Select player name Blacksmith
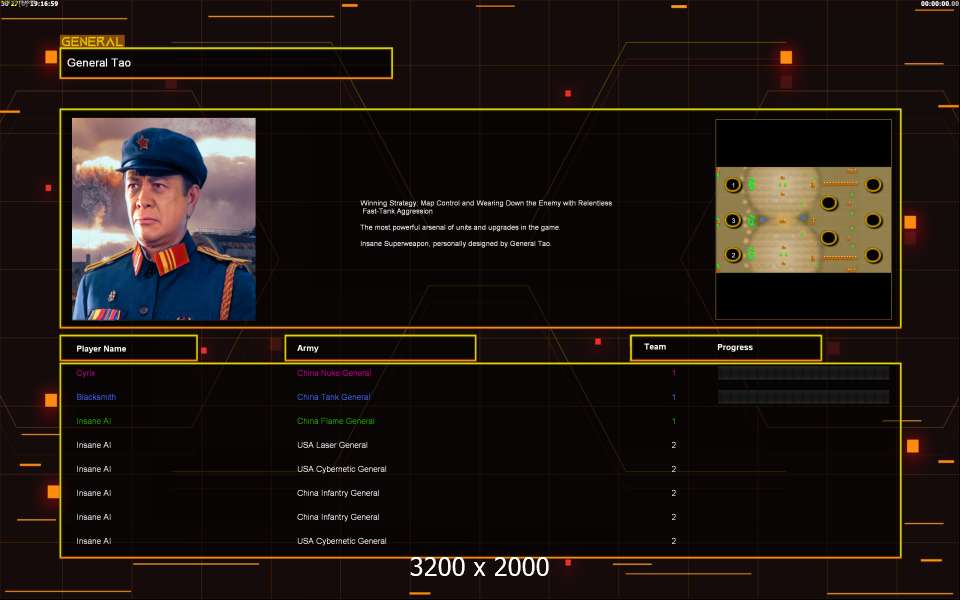 click(x=96, y=397)
